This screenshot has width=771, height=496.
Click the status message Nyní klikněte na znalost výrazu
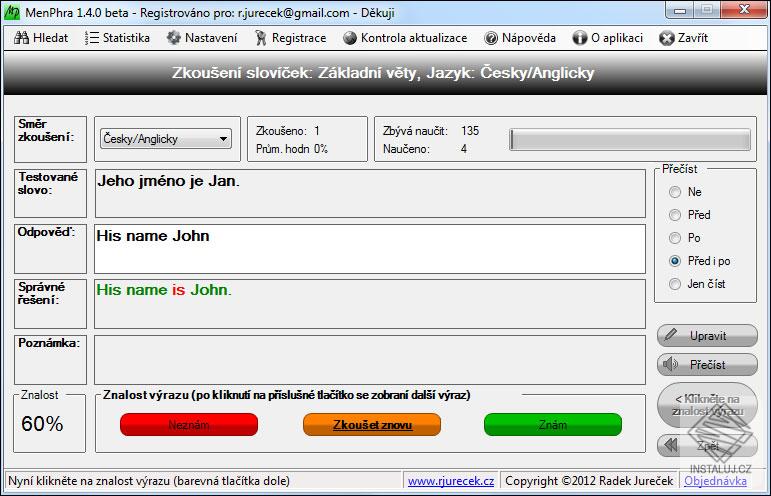[x=149, y=481]
